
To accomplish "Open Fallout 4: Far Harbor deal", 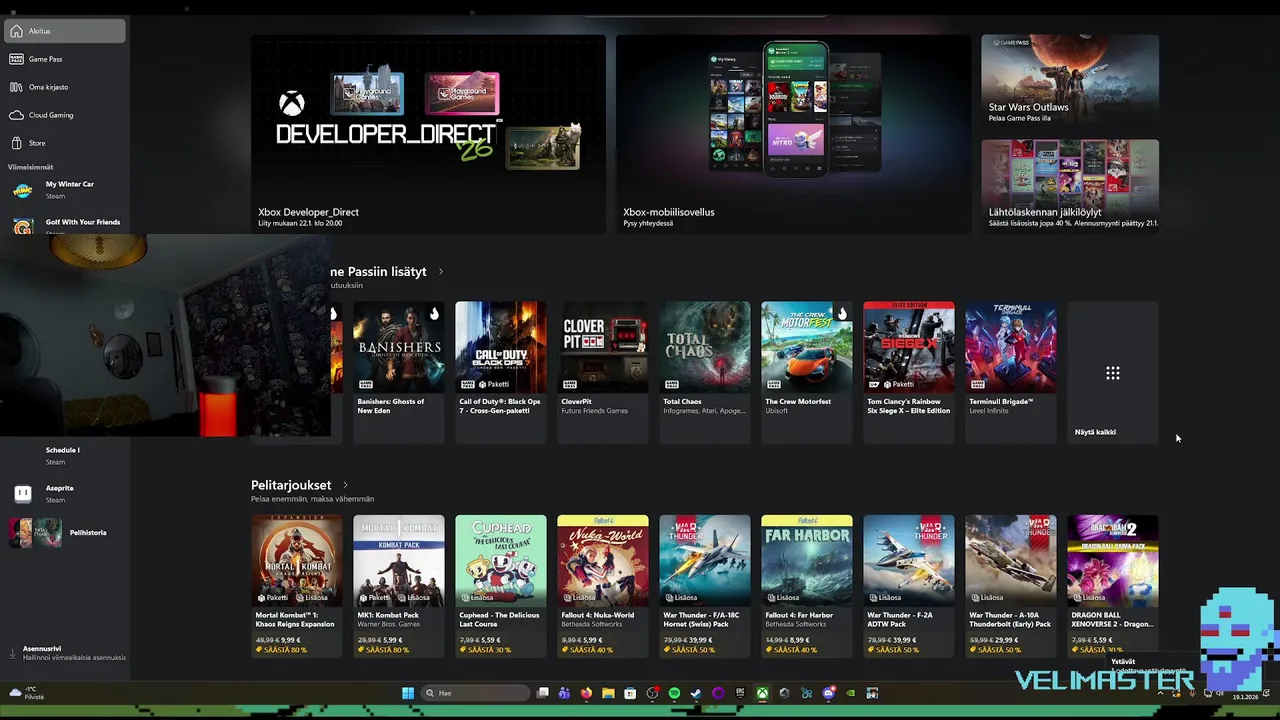I will click(806, 586).
